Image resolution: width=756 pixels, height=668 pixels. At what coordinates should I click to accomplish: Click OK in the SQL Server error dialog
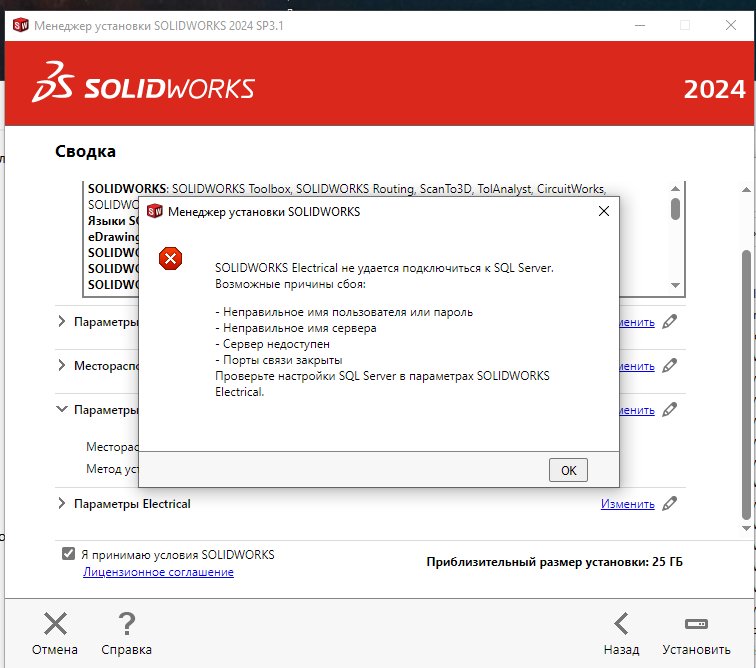pos(568,470)
